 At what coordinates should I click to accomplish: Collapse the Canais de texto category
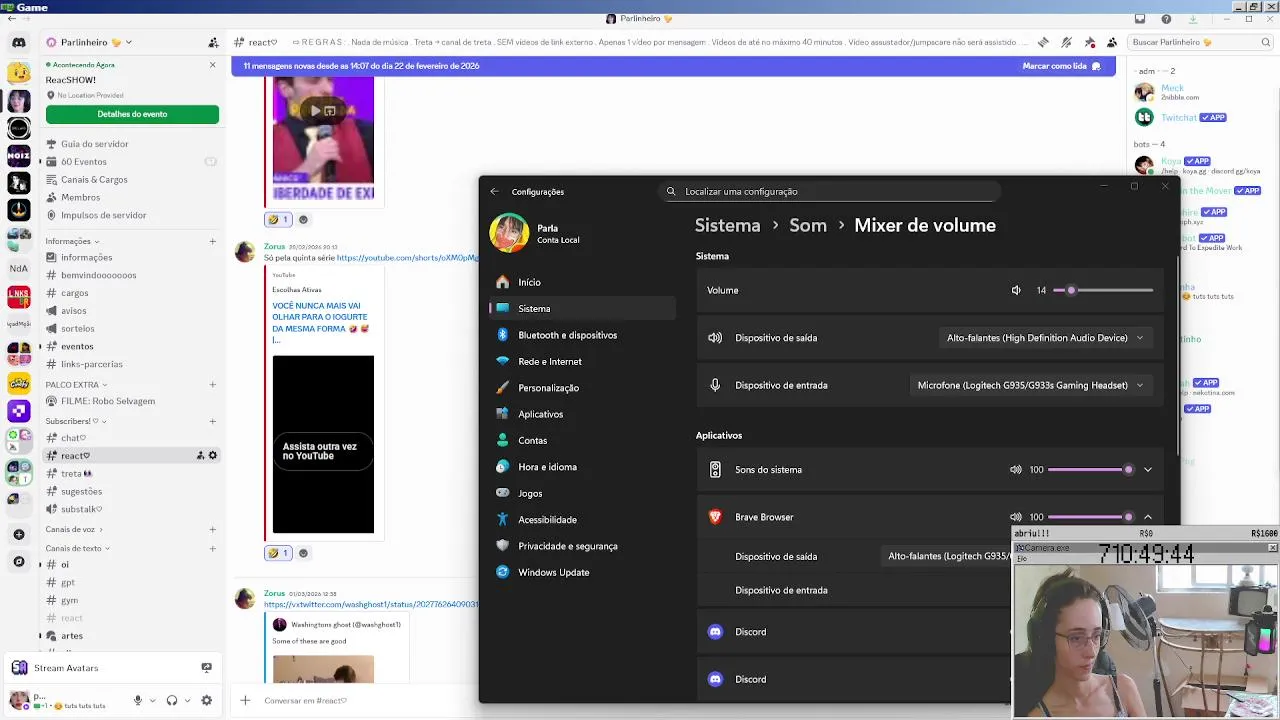pyautogui.click(x=78, y=548)
